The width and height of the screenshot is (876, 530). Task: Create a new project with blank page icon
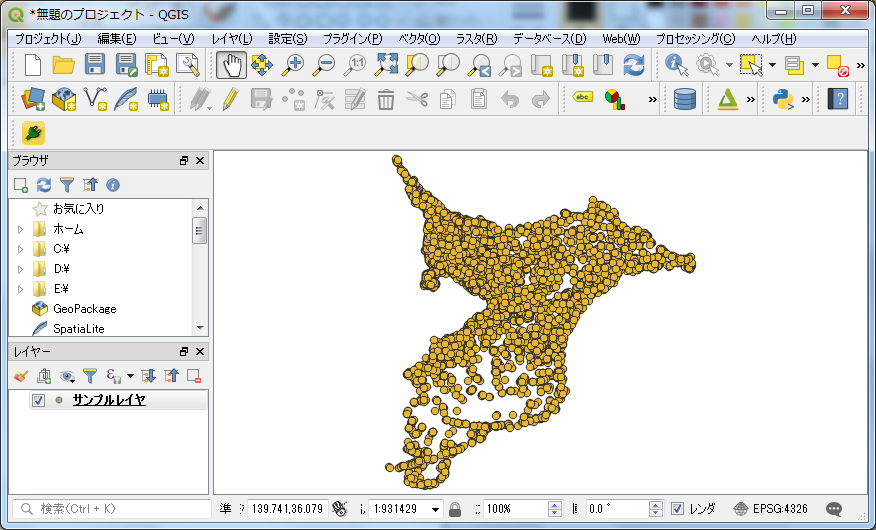click(x=33, y=65)
